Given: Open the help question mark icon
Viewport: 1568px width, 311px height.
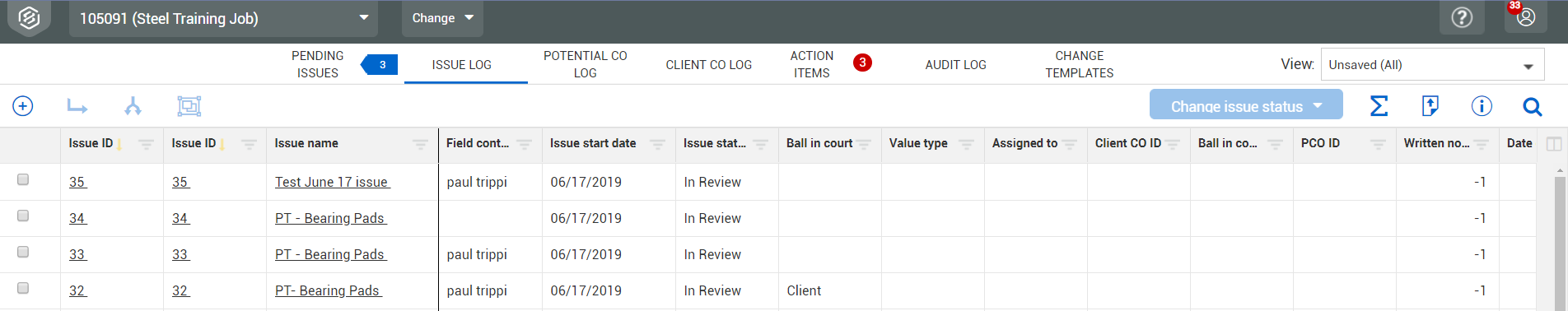Looking at the screenshot, I should pos(1462,17).
